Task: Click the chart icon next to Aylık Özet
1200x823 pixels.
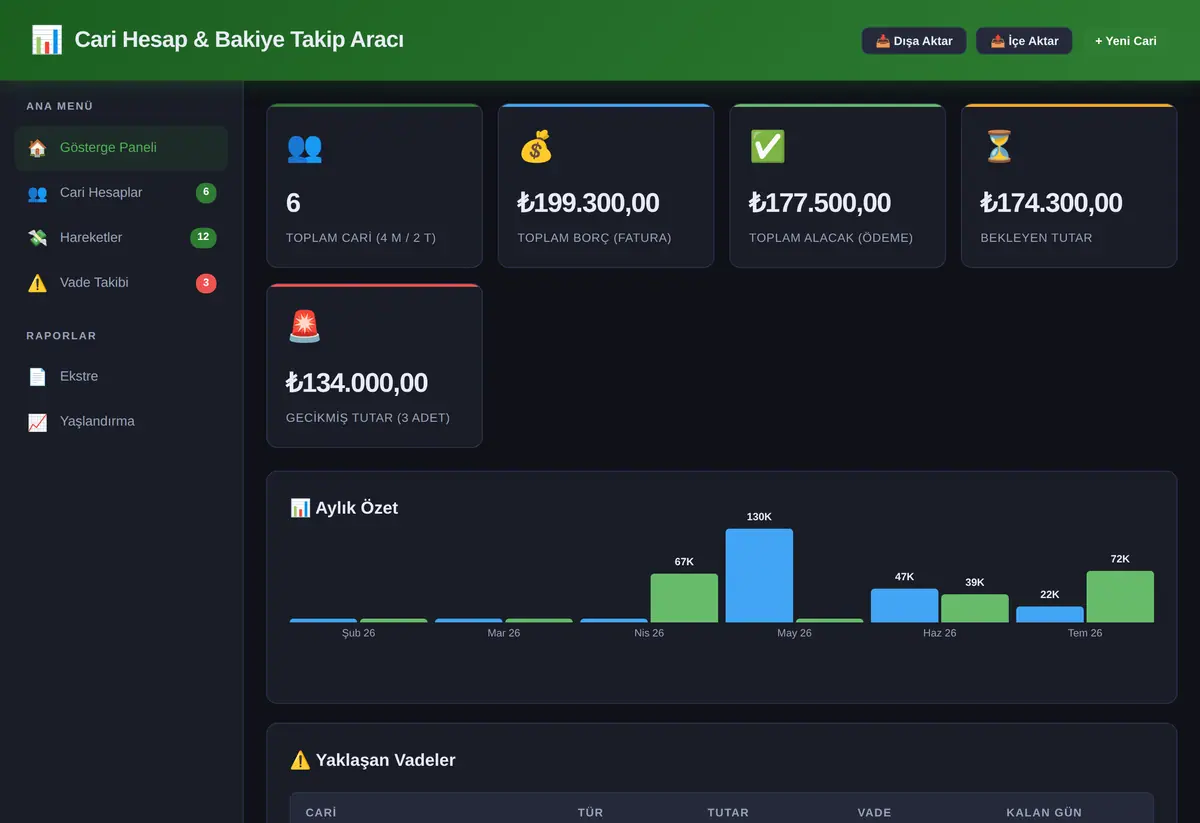Action: click(x=300, y=508)
